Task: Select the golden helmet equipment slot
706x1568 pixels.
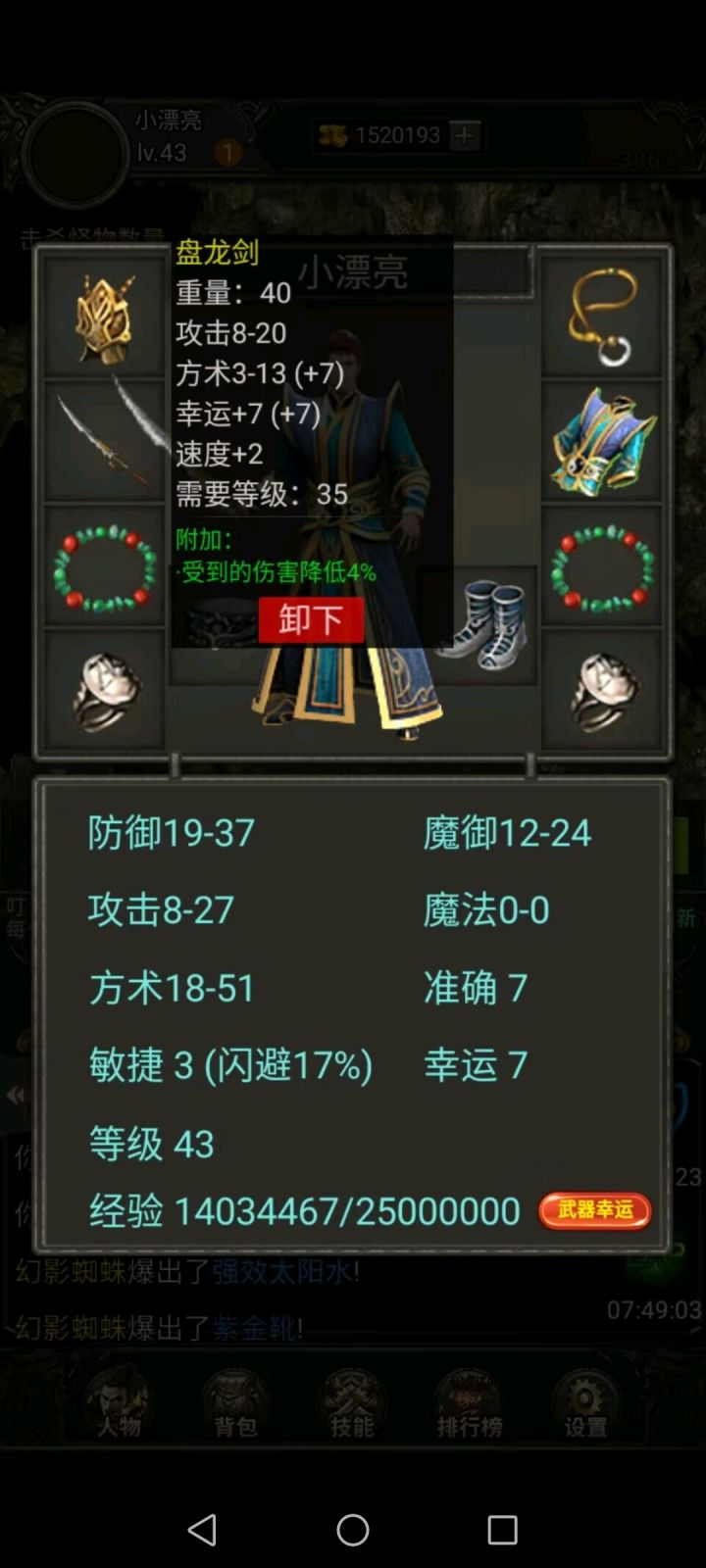Action: (105, 318)
